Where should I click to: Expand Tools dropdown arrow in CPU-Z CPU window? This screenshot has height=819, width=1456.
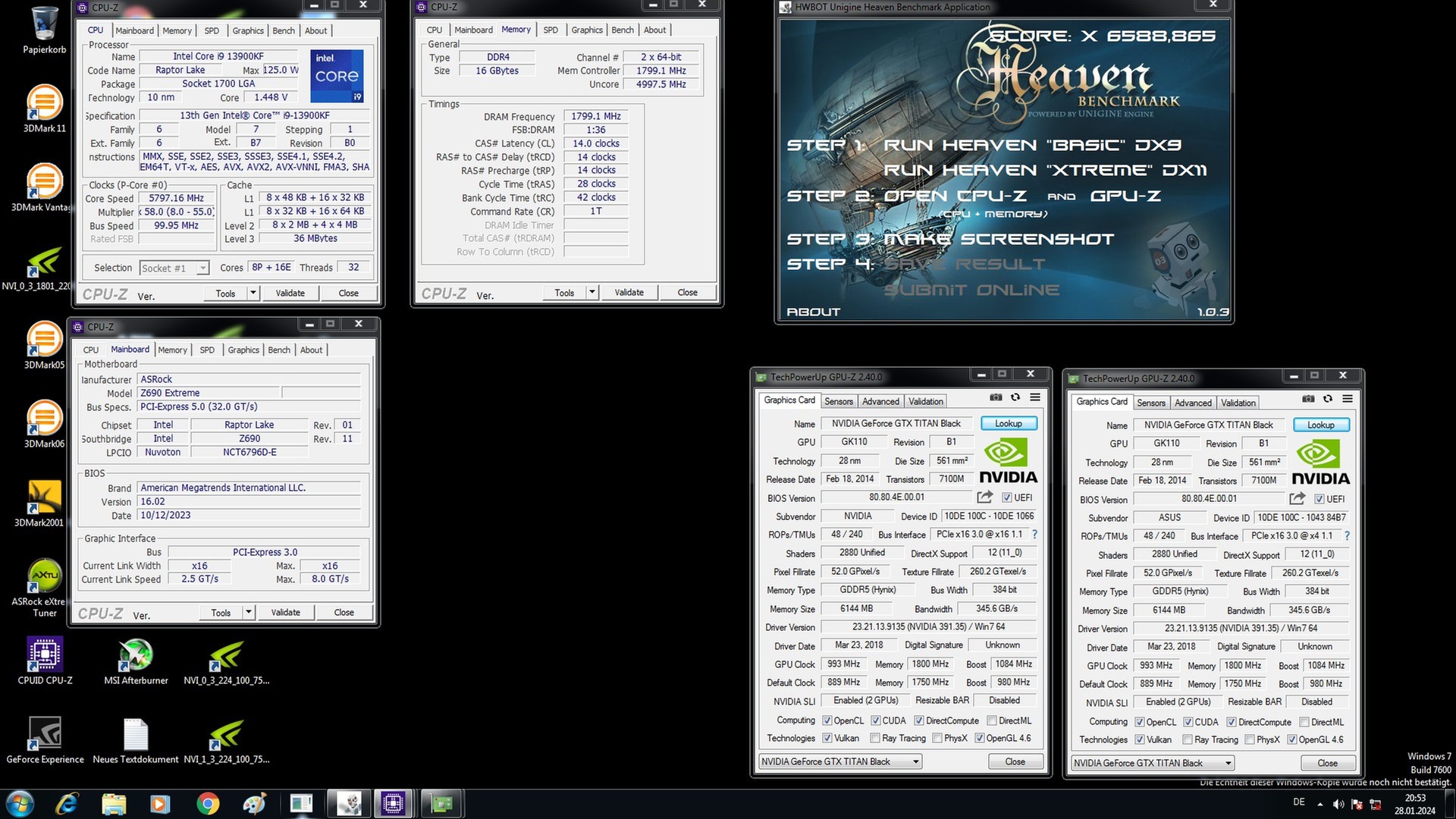coord(253,293)
